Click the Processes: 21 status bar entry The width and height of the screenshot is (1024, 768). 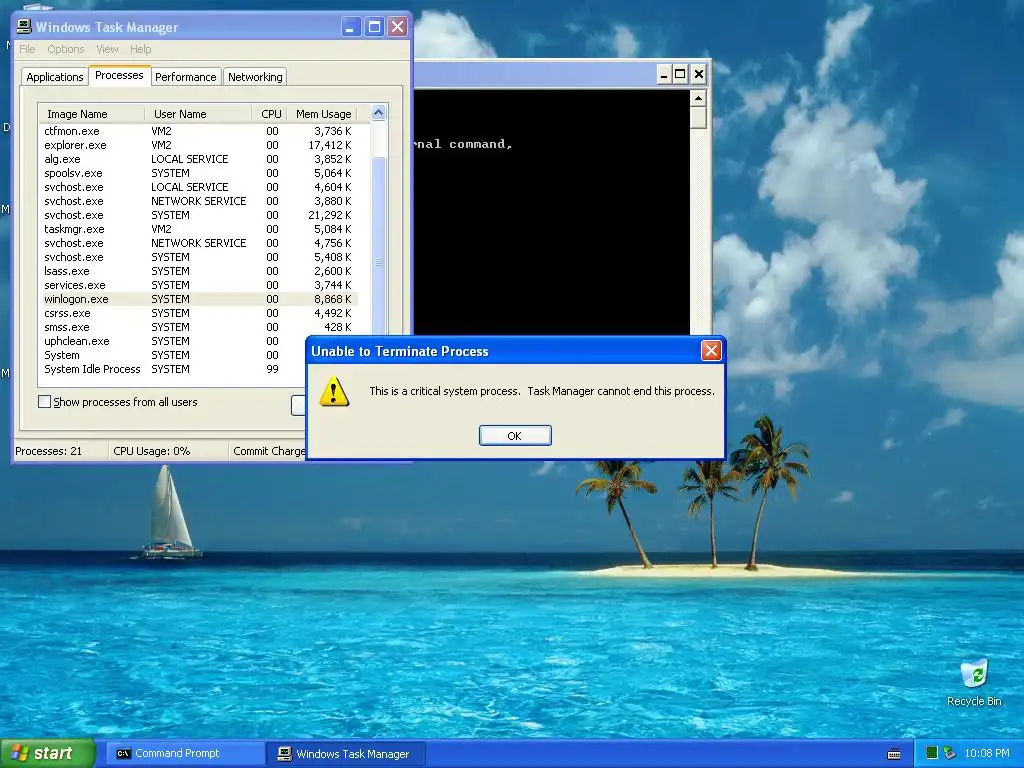click(61, 451)
